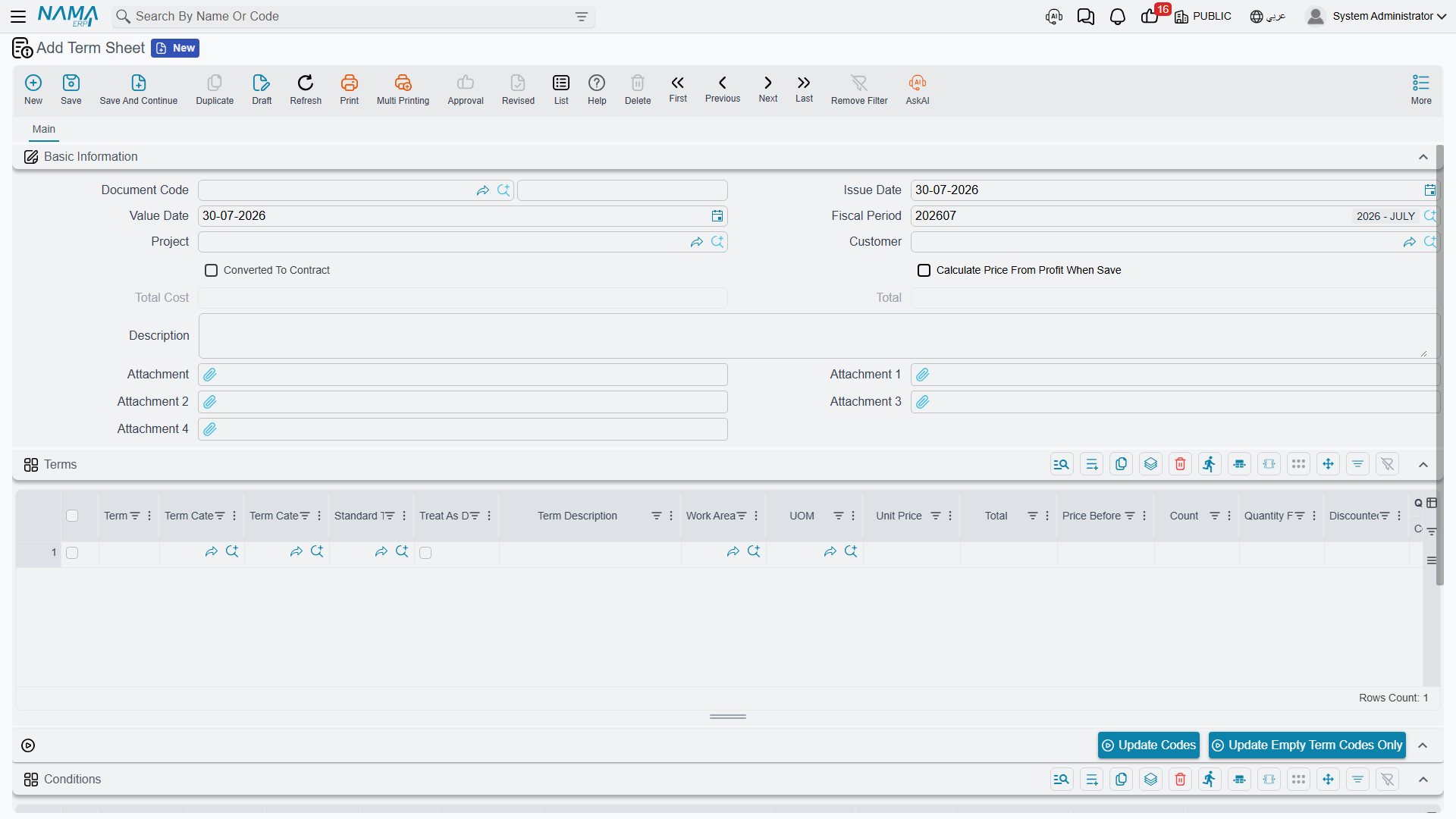This screenshot has width=1456, height=819.
Task: Click Save And Continue
Action: pos(139,89)
